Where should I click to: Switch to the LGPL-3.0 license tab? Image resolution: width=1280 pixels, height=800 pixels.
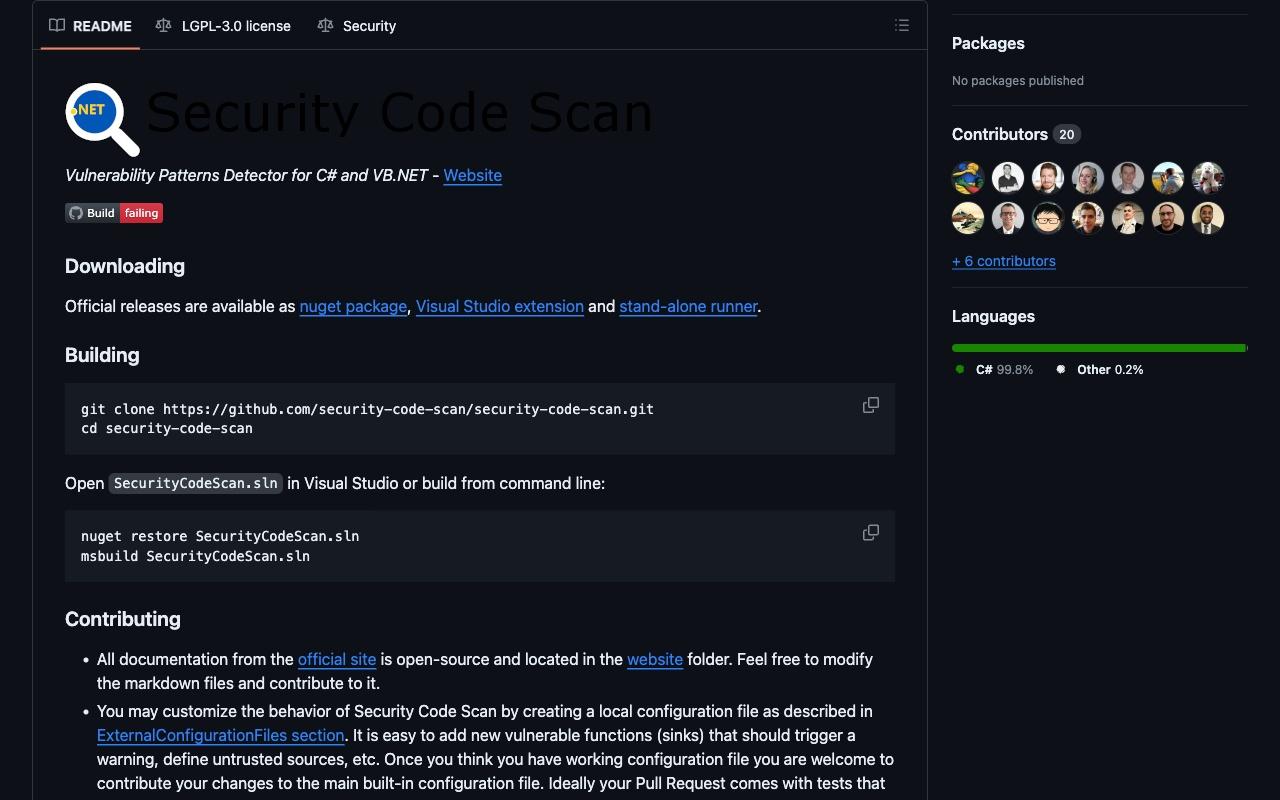[223, 26]
